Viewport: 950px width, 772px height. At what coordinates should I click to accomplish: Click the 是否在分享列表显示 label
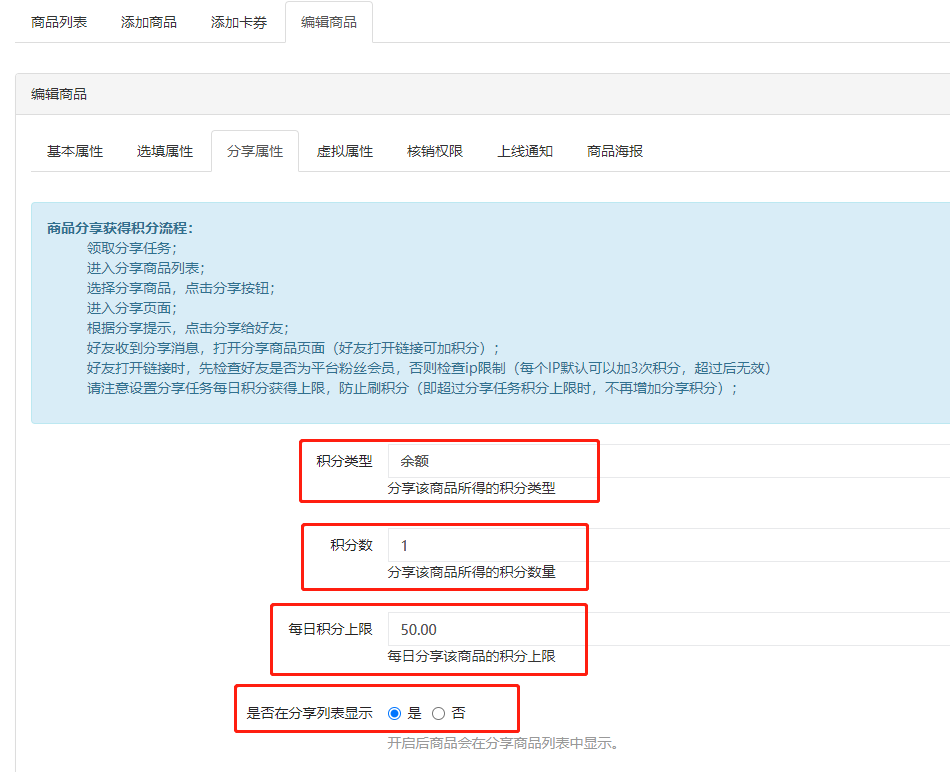(x=309, y=714)
